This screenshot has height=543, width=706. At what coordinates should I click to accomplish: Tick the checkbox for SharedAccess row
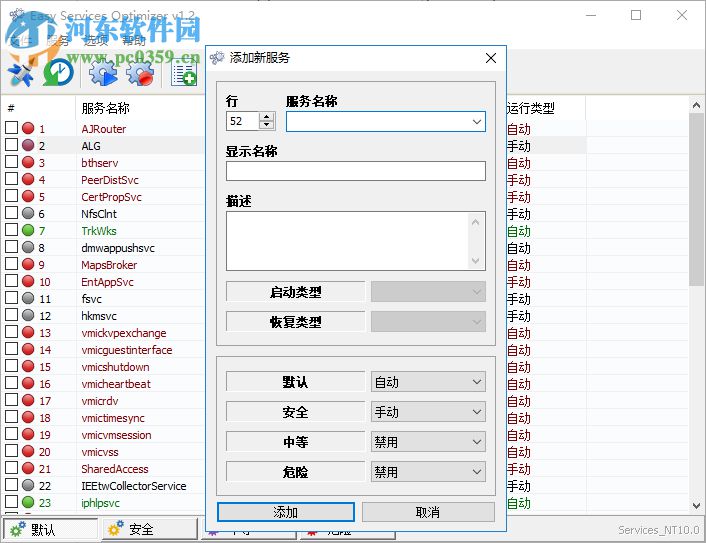click(11, 468)
